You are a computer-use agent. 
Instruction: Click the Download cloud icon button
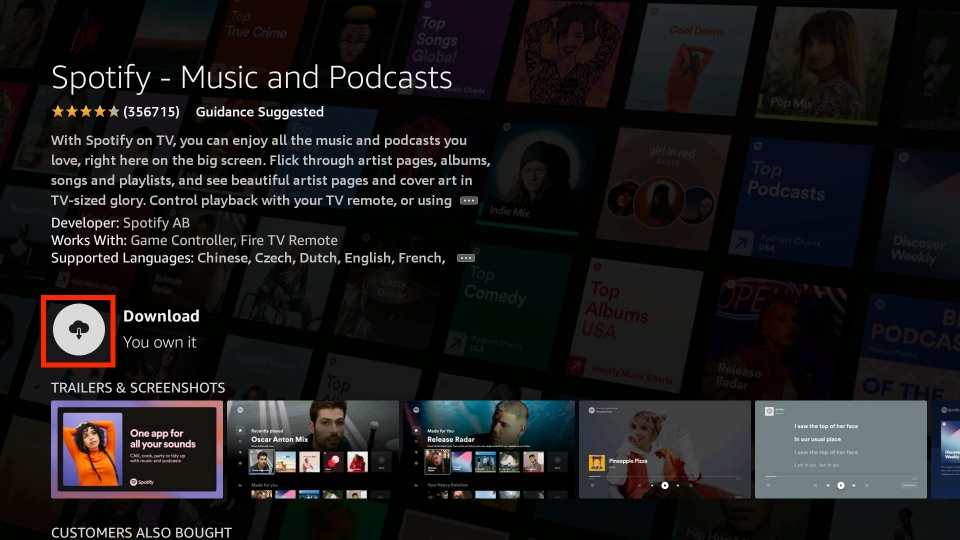tap(78, 330)
